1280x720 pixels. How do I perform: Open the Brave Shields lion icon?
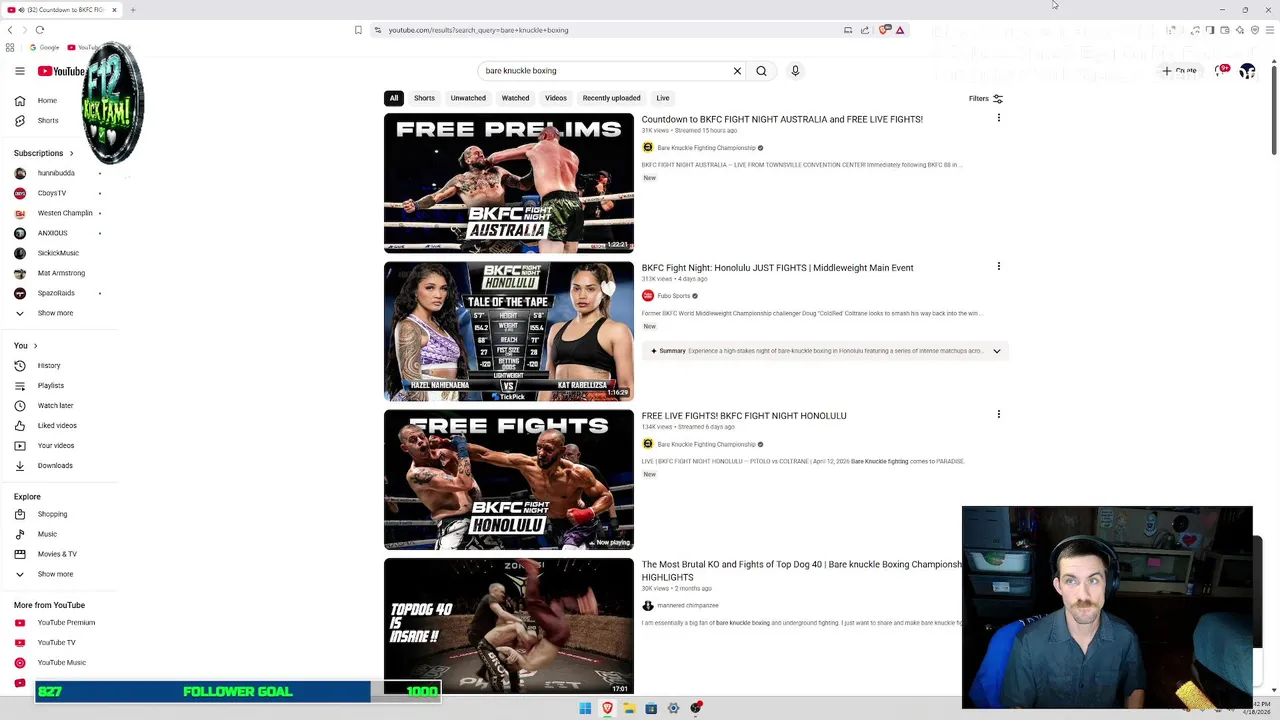tap(884, 30)
